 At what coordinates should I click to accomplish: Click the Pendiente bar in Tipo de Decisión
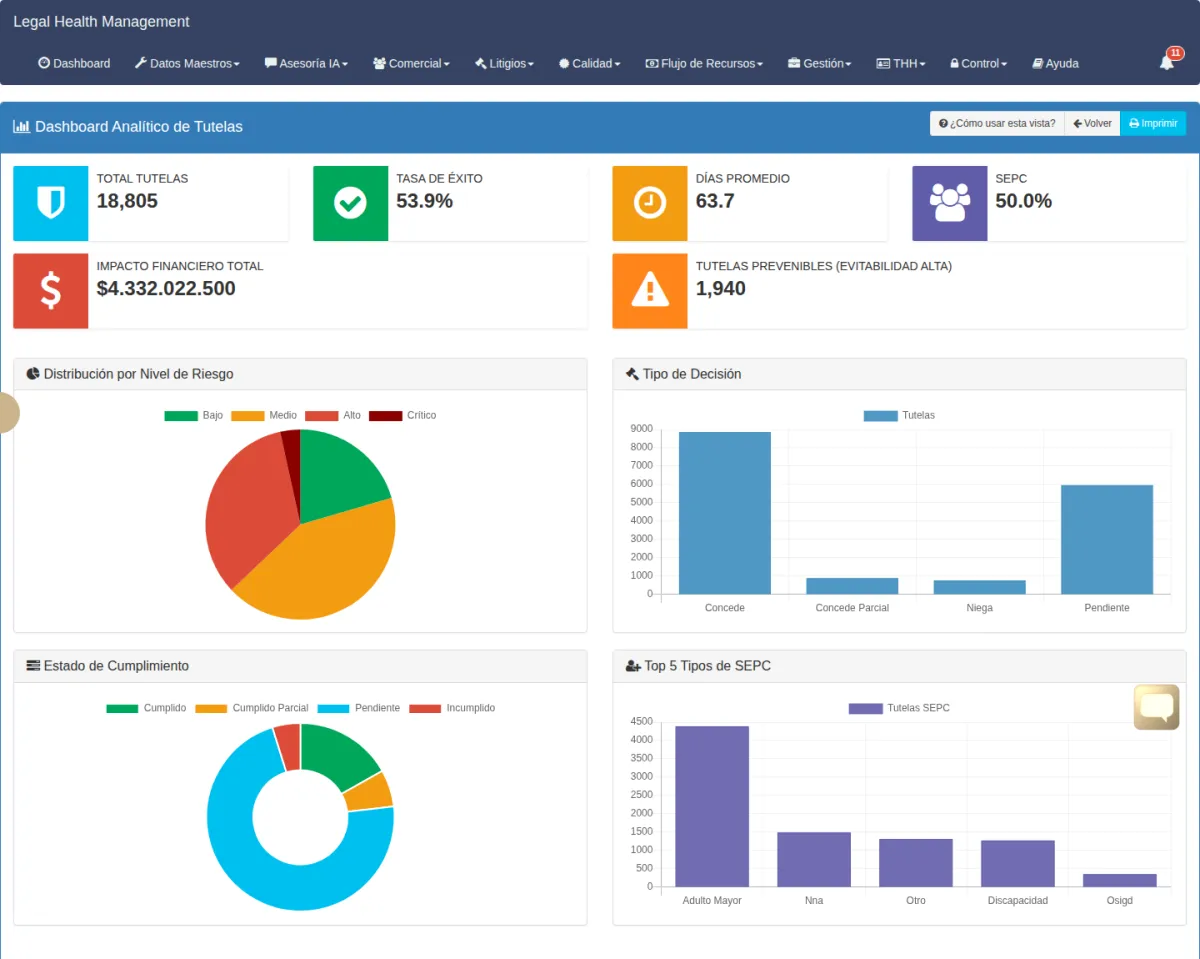coord(1107,540)
